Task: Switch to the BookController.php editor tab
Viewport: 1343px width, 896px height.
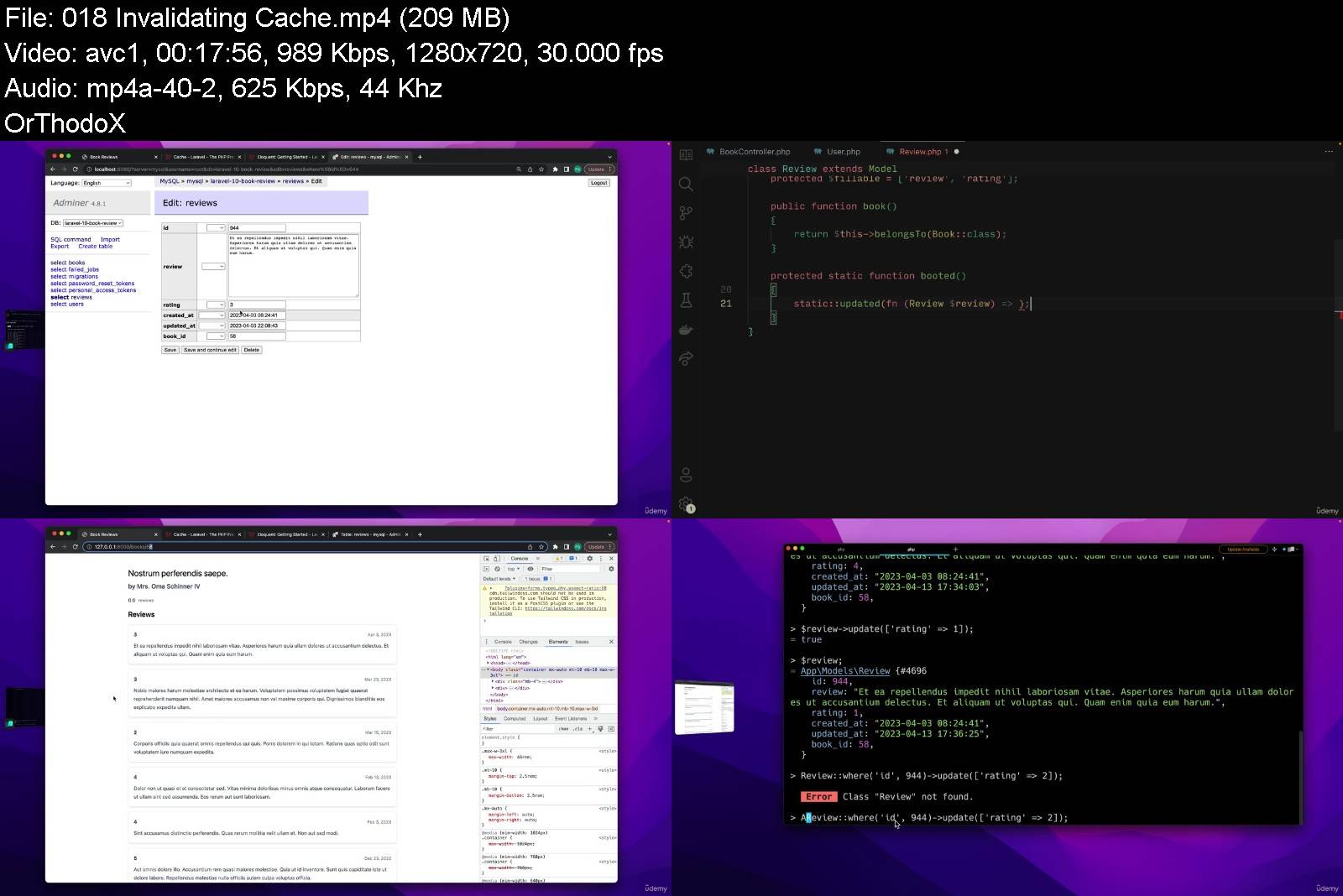Action: tap(748, 152)
